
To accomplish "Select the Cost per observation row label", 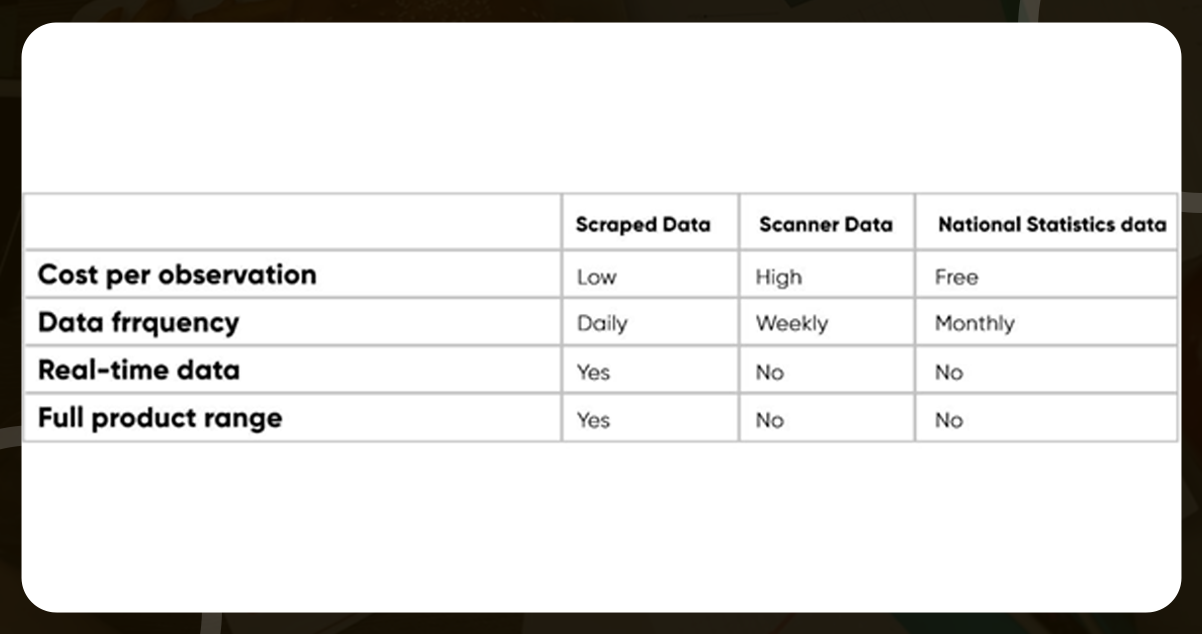I will click(x=177, y=275).
